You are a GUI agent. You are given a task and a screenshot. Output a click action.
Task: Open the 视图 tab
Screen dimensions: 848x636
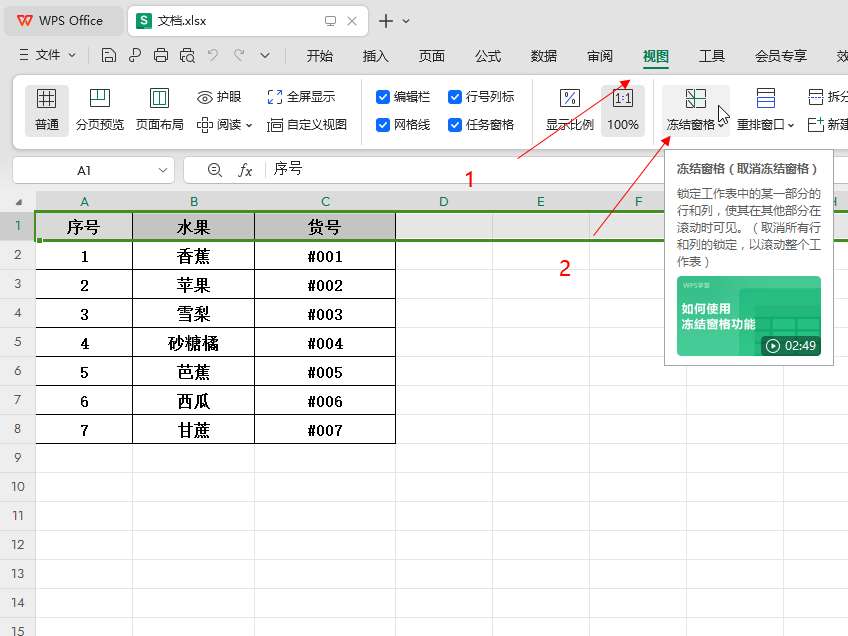655,56
